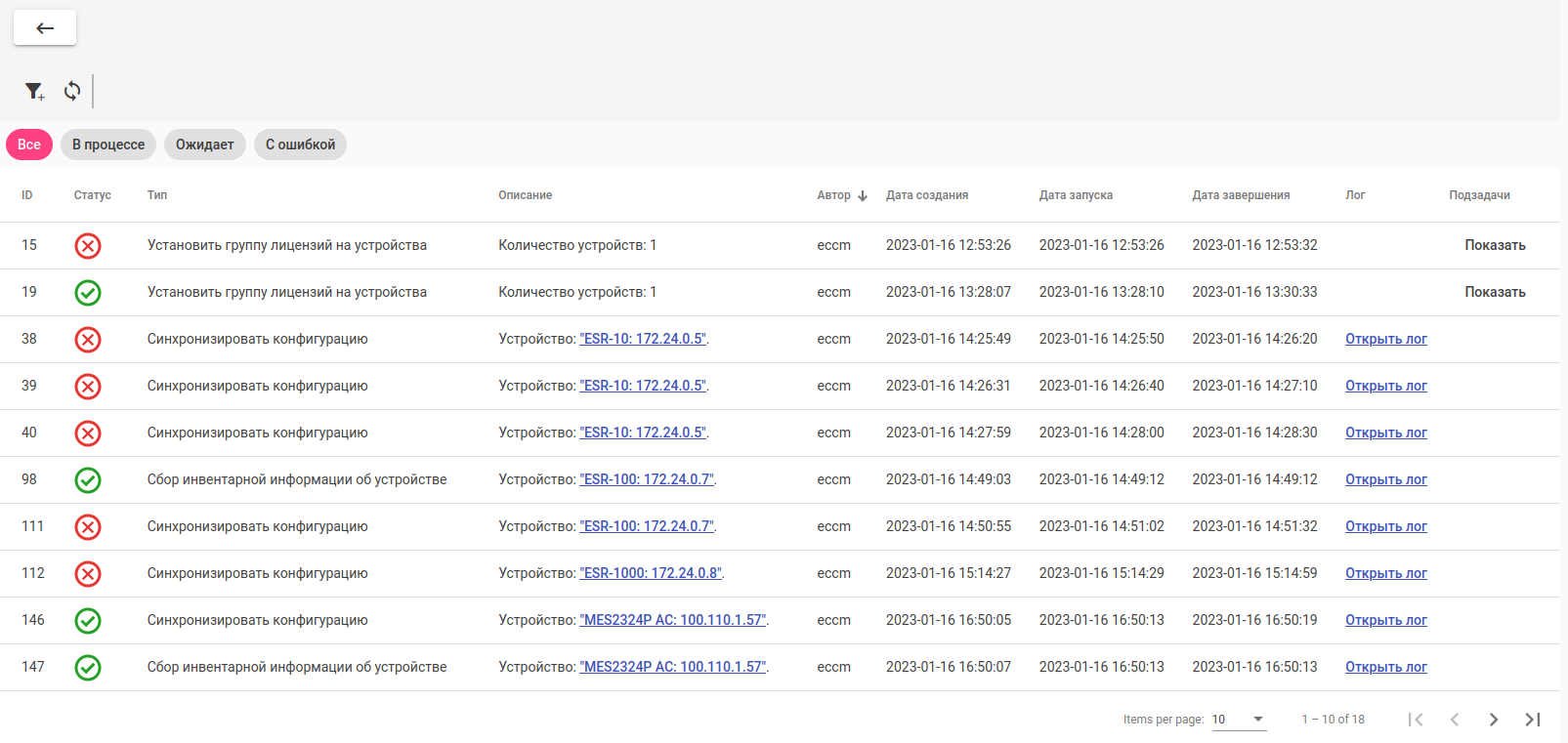Jump to last page of tasks
This screenshot has height=743, width=1568.
(x=1532, y=720)
